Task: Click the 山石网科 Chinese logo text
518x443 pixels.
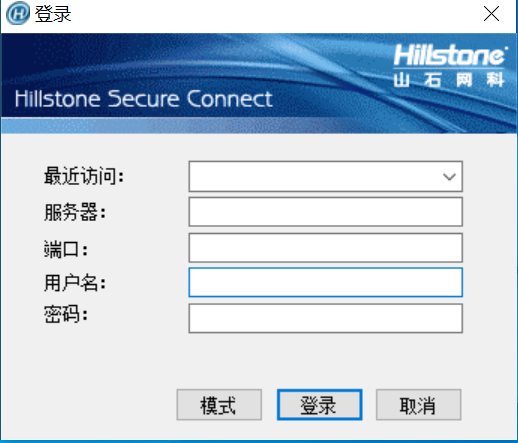Action: pos(449,80)
